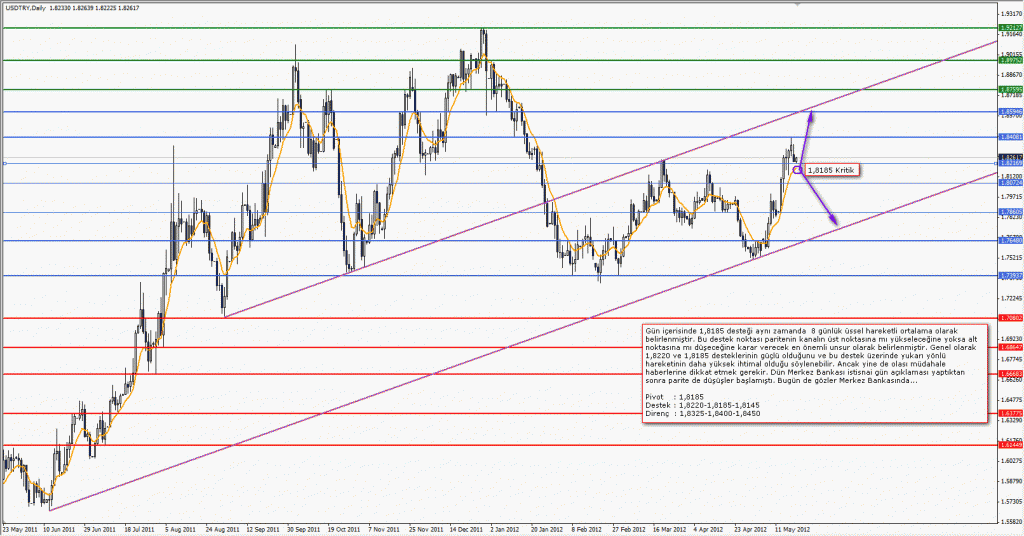Select the red 1.66683 price level label

point(1010,373)
